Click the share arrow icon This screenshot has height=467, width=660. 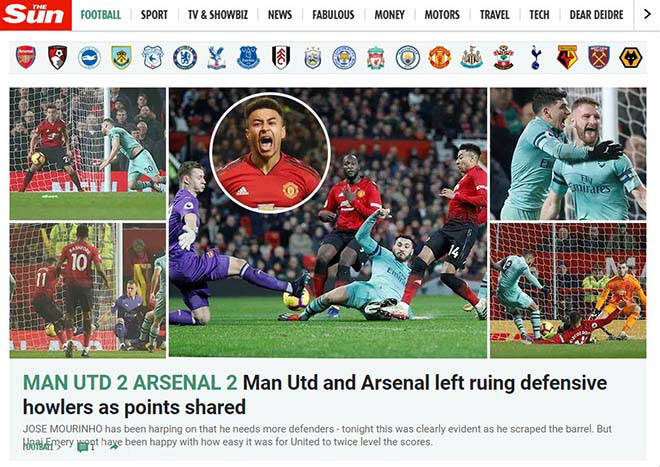pyautogui.click(x=114, y=447)
